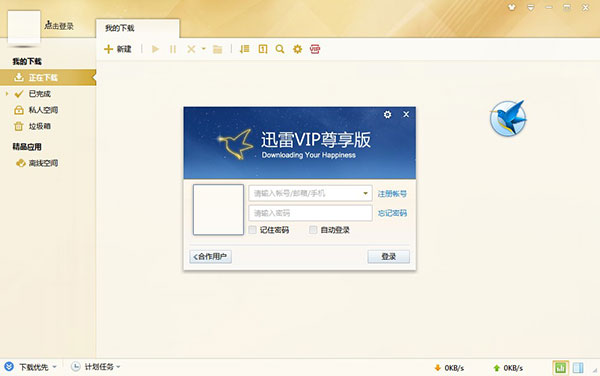
Task: Open the main menu icon in the title bar
Action: pos(530,7)
